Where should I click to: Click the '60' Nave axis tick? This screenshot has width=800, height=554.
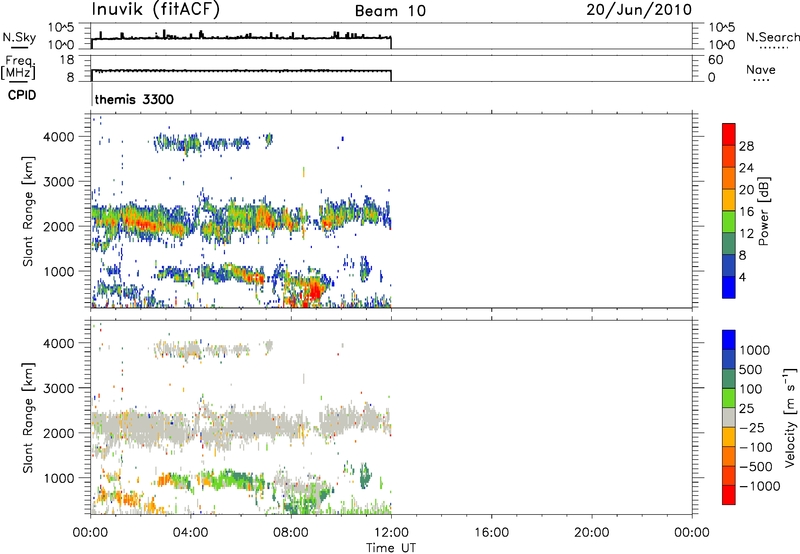(x=716, y=60)
